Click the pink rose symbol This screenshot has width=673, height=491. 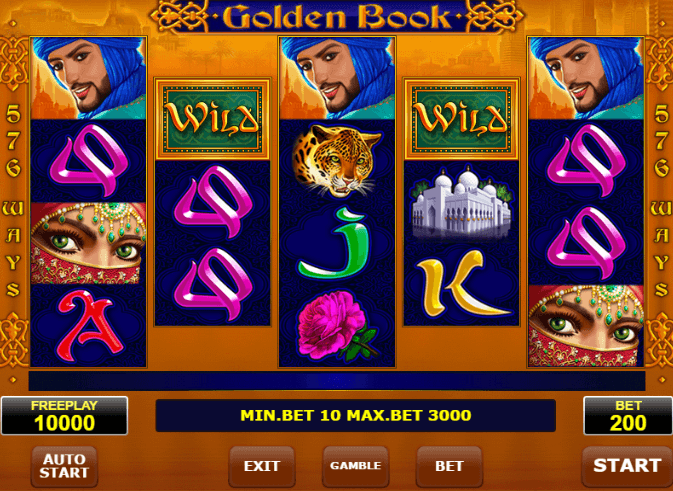tap(337, 326)
